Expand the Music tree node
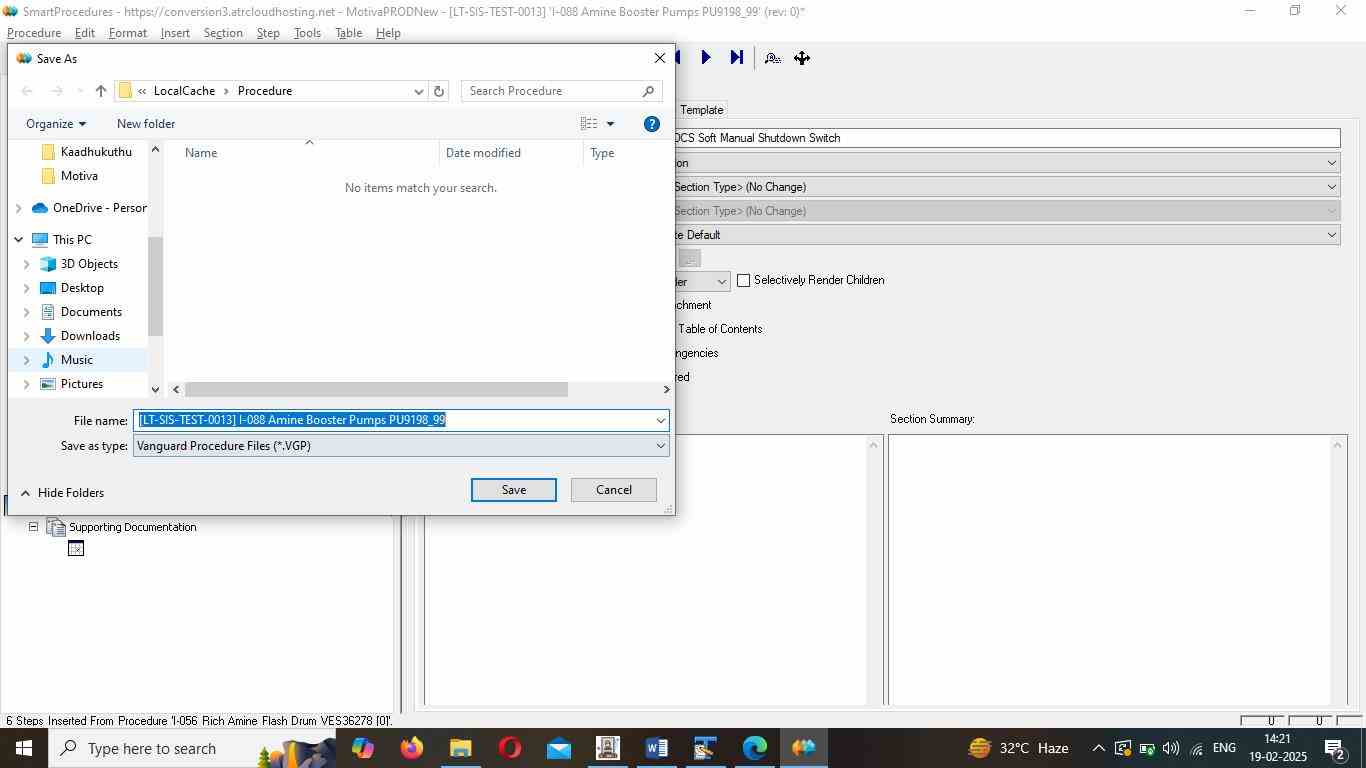Viewport: 1366px width, 768px height. [x=27, y=360]
